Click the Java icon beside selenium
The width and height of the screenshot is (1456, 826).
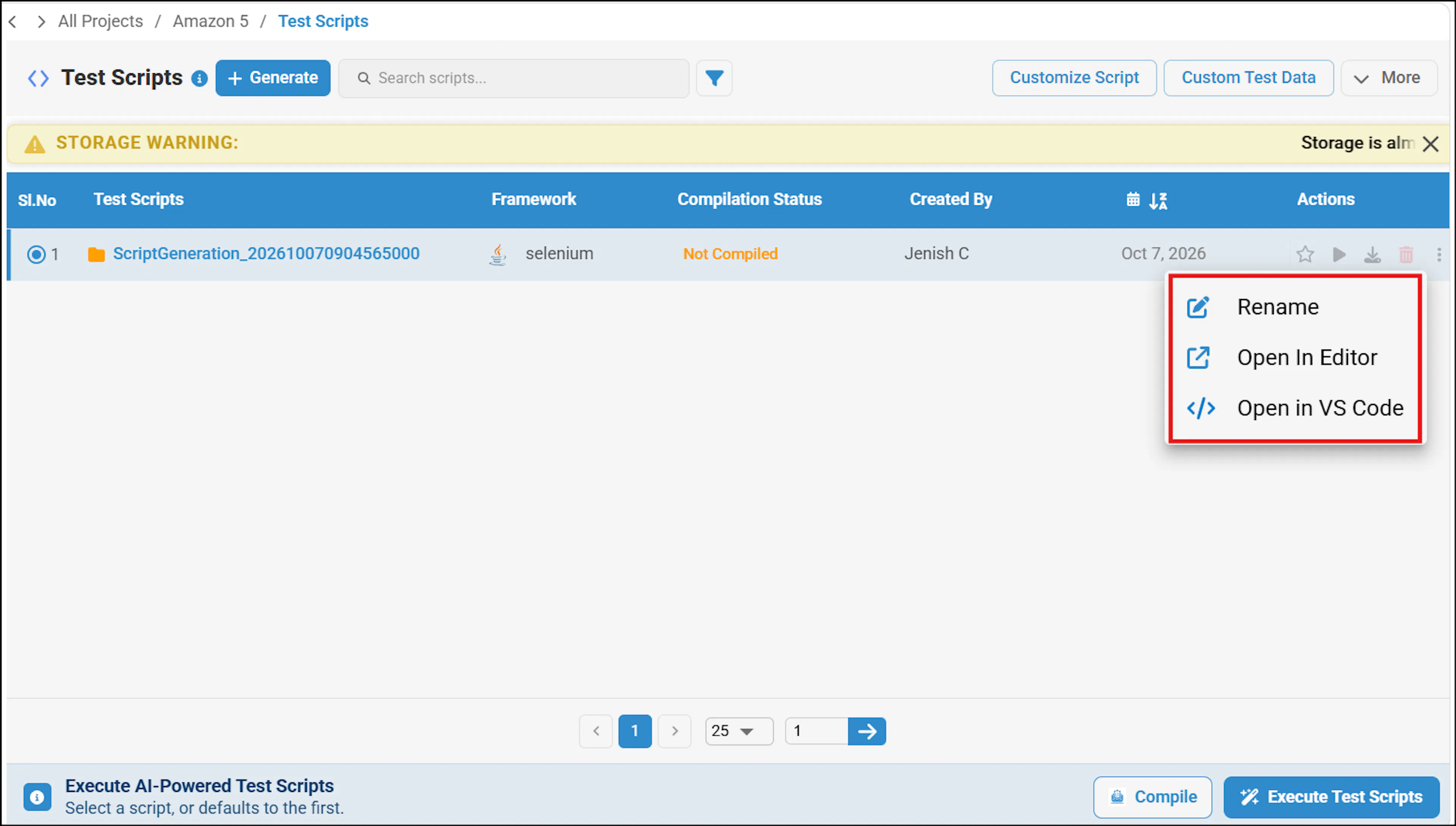click(x=497, y=254)
